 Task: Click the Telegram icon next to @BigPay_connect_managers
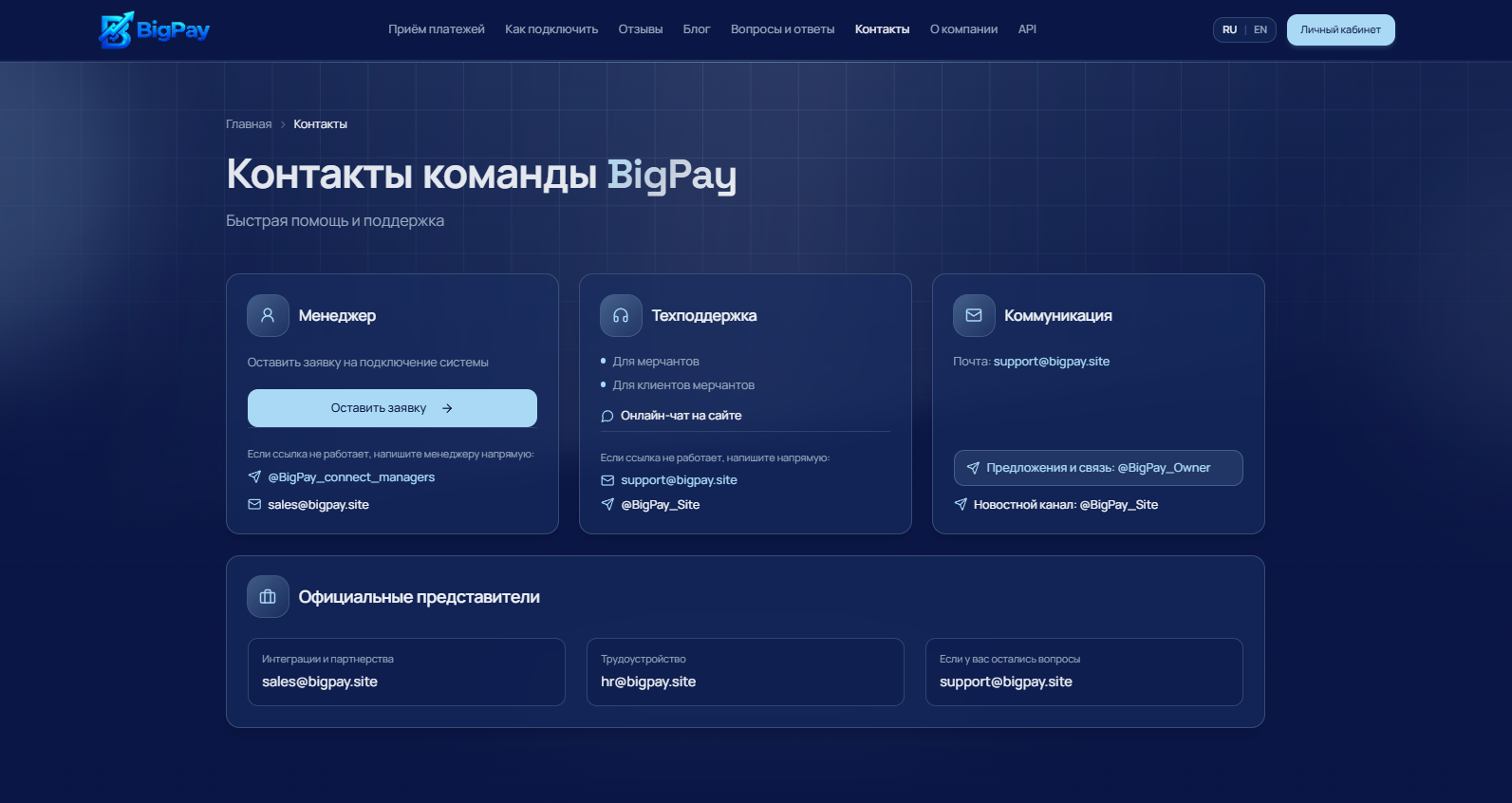(x=254, y=476)
